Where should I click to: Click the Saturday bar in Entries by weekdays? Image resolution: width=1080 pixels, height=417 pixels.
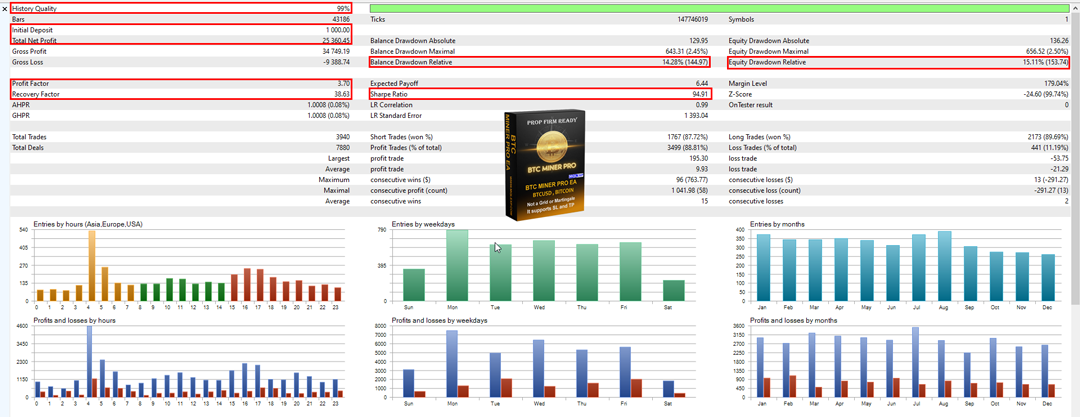tap(673, 290)
